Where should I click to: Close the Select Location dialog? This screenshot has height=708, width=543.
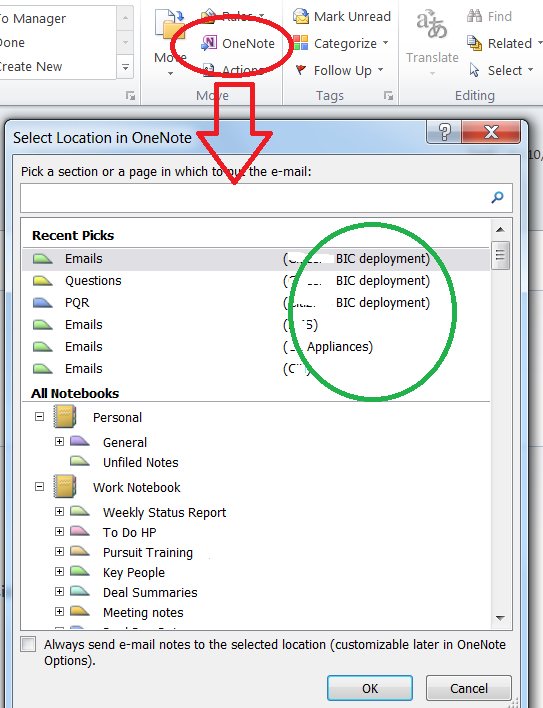tap(491, 132)
